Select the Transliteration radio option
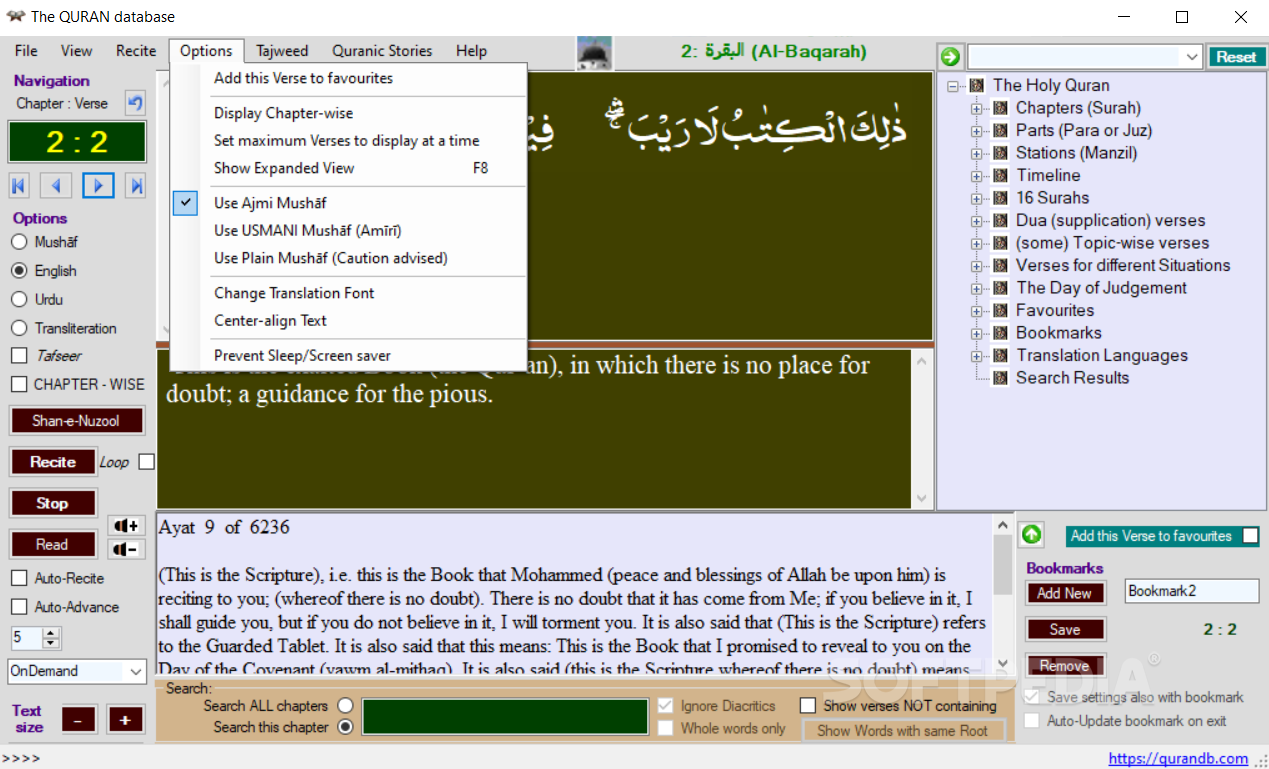The width and height of the screenshot is (1269, 769). pos(19,328)
